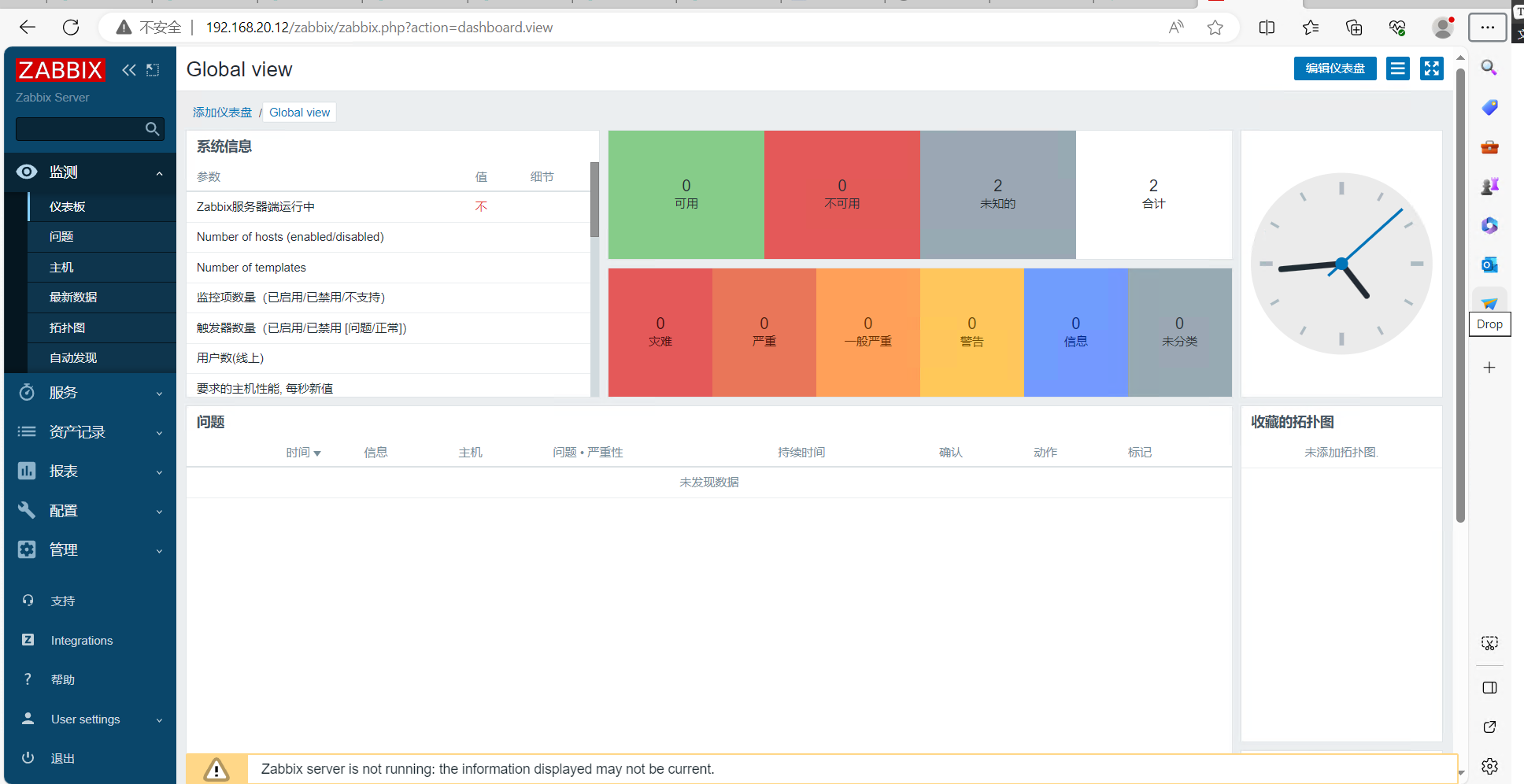Open 问题 in the sidebar submenu
1524x784 pixels.
click(x=102, y=236)
